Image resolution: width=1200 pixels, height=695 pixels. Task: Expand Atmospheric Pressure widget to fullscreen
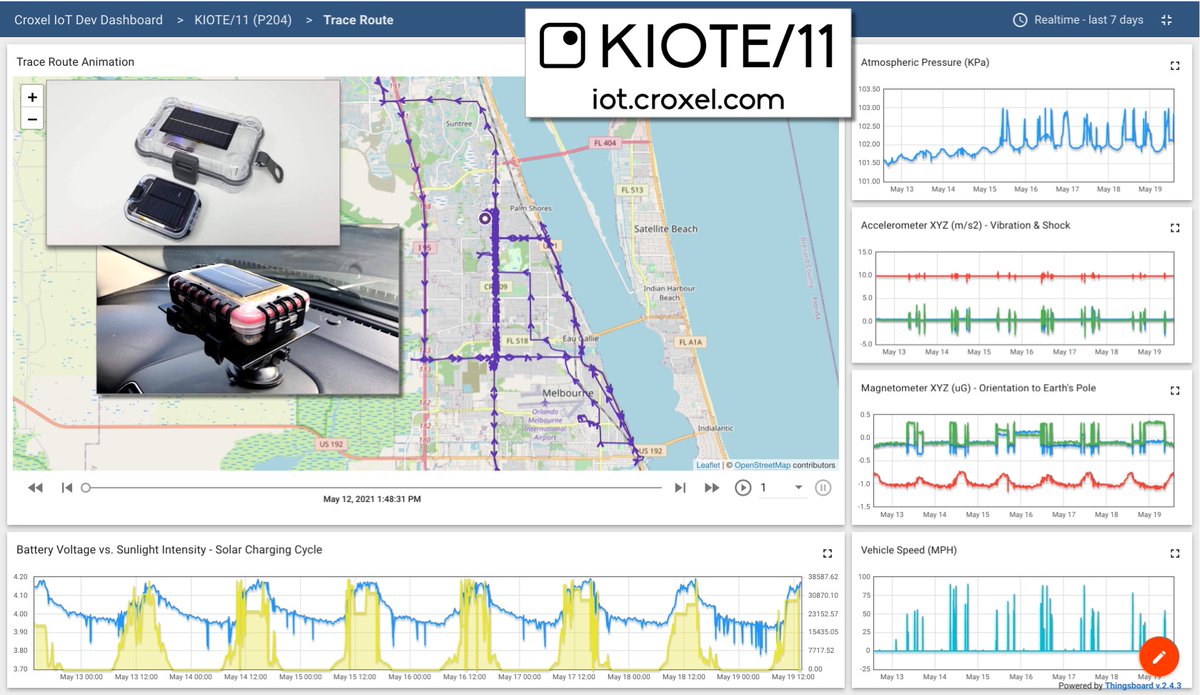[x=1175, y=66]
